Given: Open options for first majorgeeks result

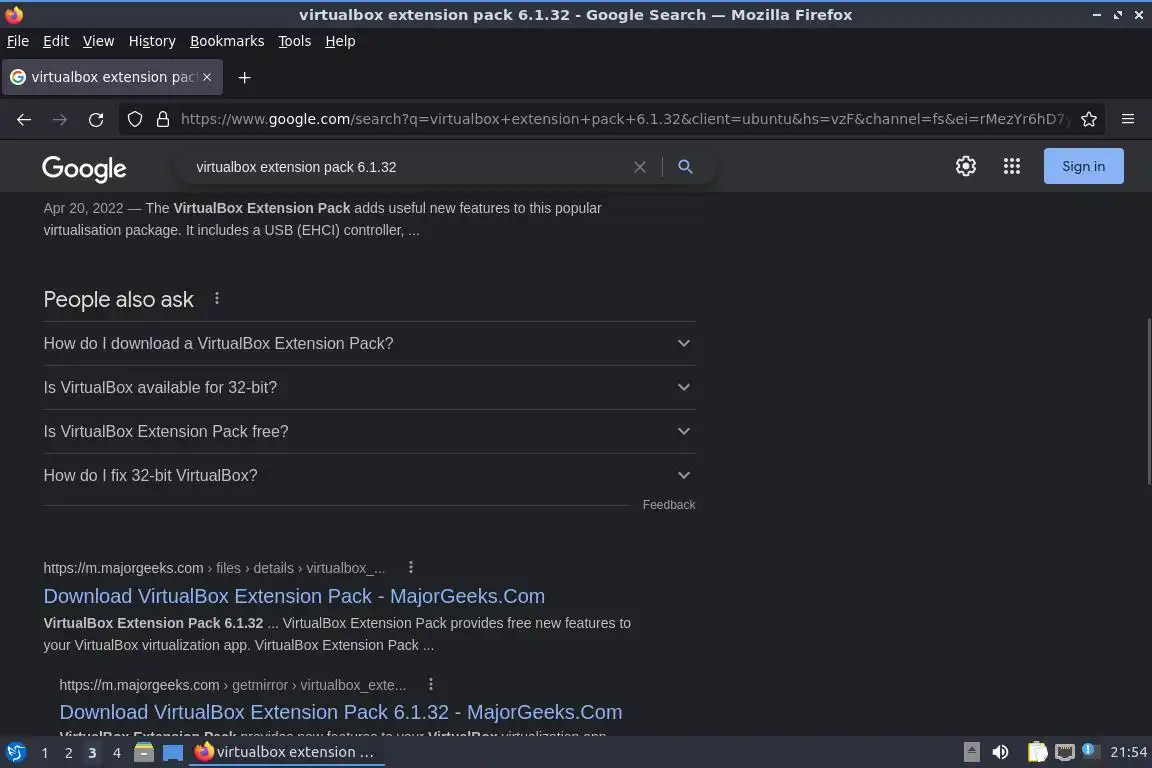Looking at the screenshot, I should [411, 567].
